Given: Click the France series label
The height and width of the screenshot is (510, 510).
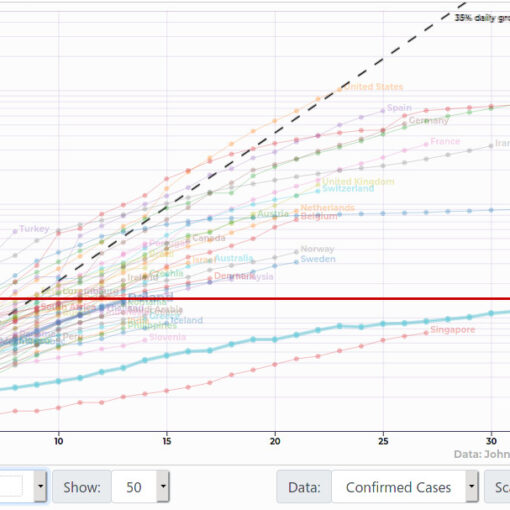Looking at the screenshot, I should coord(445,141).
